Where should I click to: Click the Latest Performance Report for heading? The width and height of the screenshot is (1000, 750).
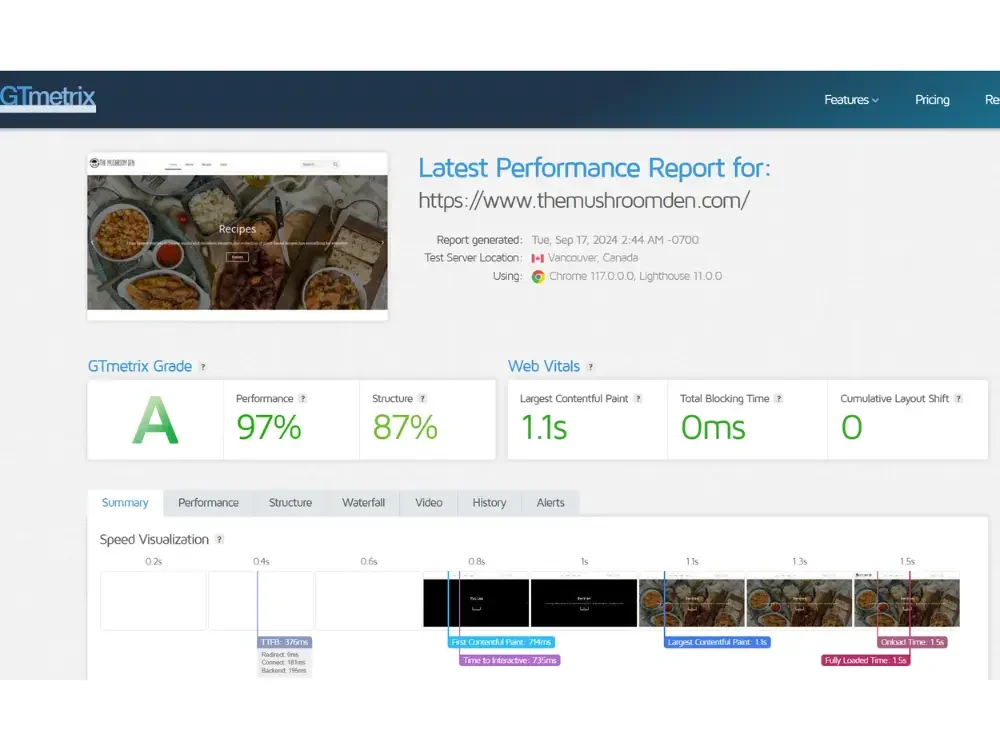(x=594, y=168)
